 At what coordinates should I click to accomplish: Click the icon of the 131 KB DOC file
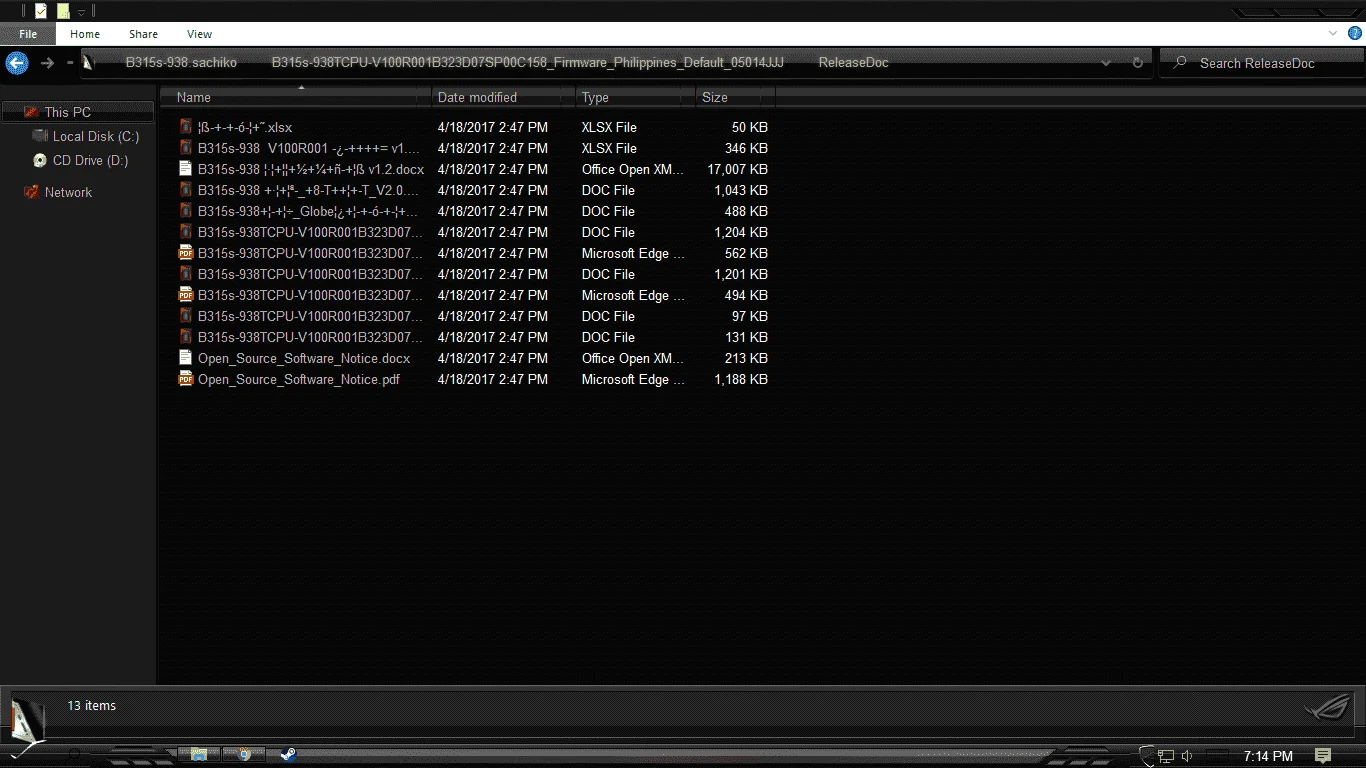185,337
